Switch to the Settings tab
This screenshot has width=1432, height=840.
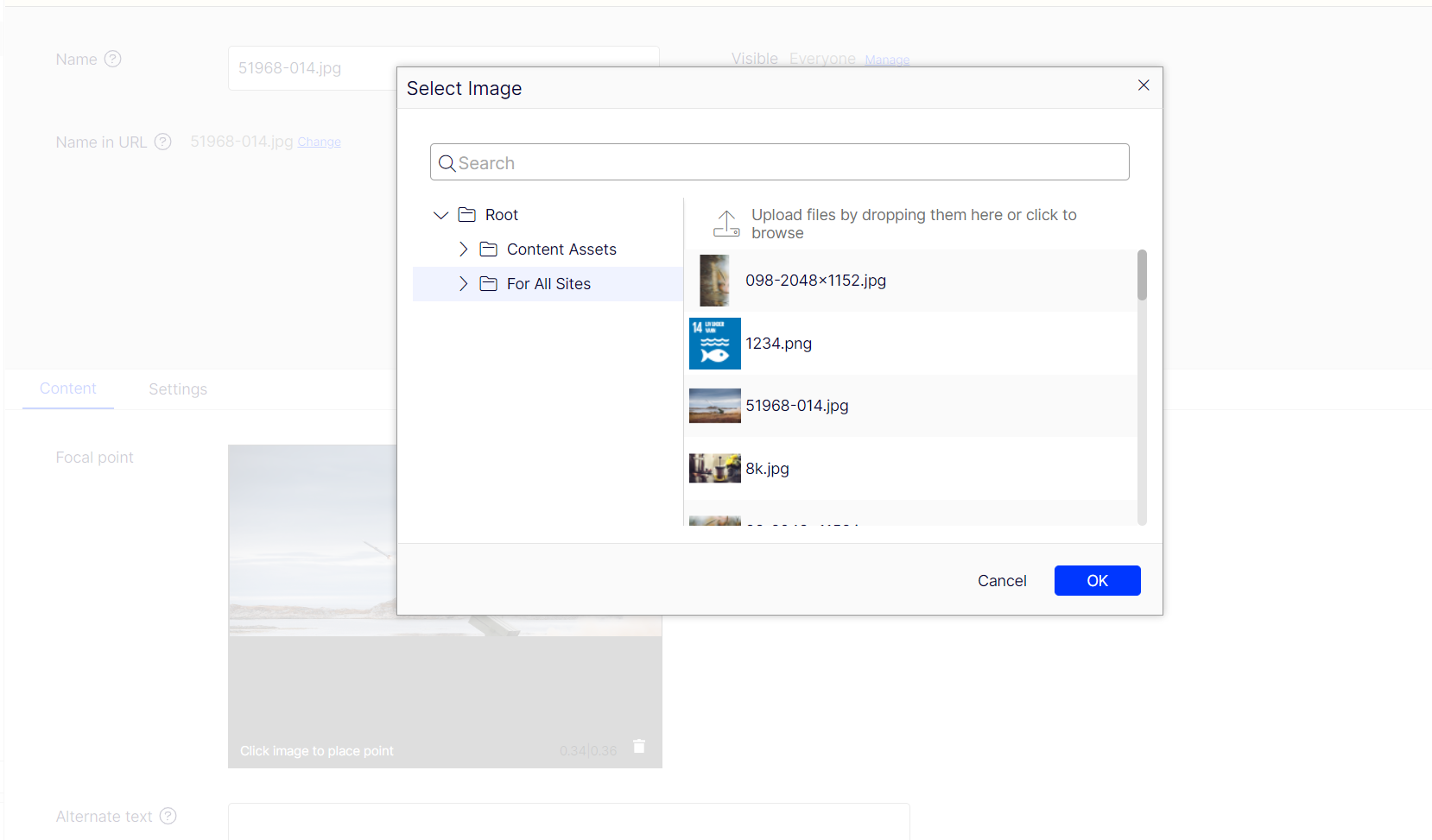[178, 389]
